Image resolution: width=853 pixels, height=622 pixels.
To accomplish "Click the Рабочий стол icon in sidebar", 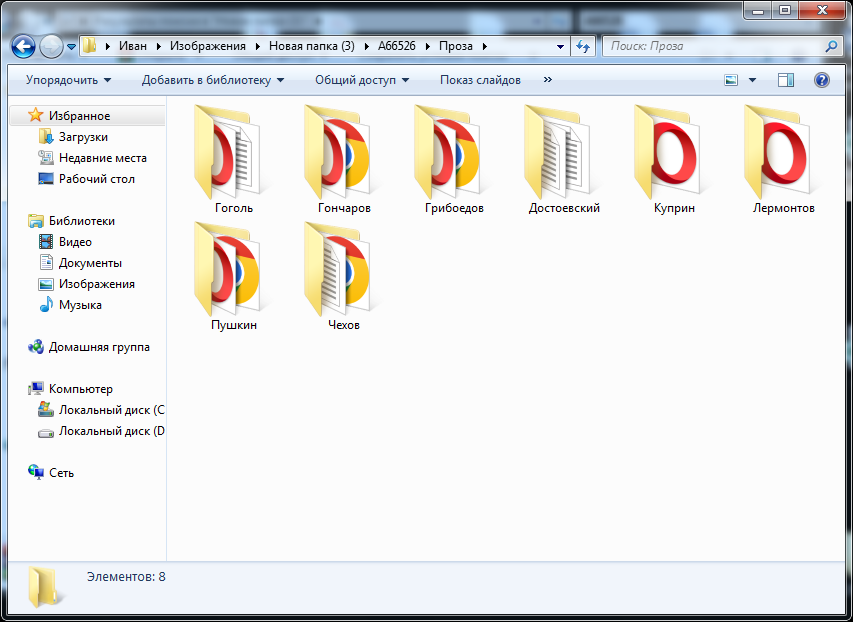I will (46, 178).
